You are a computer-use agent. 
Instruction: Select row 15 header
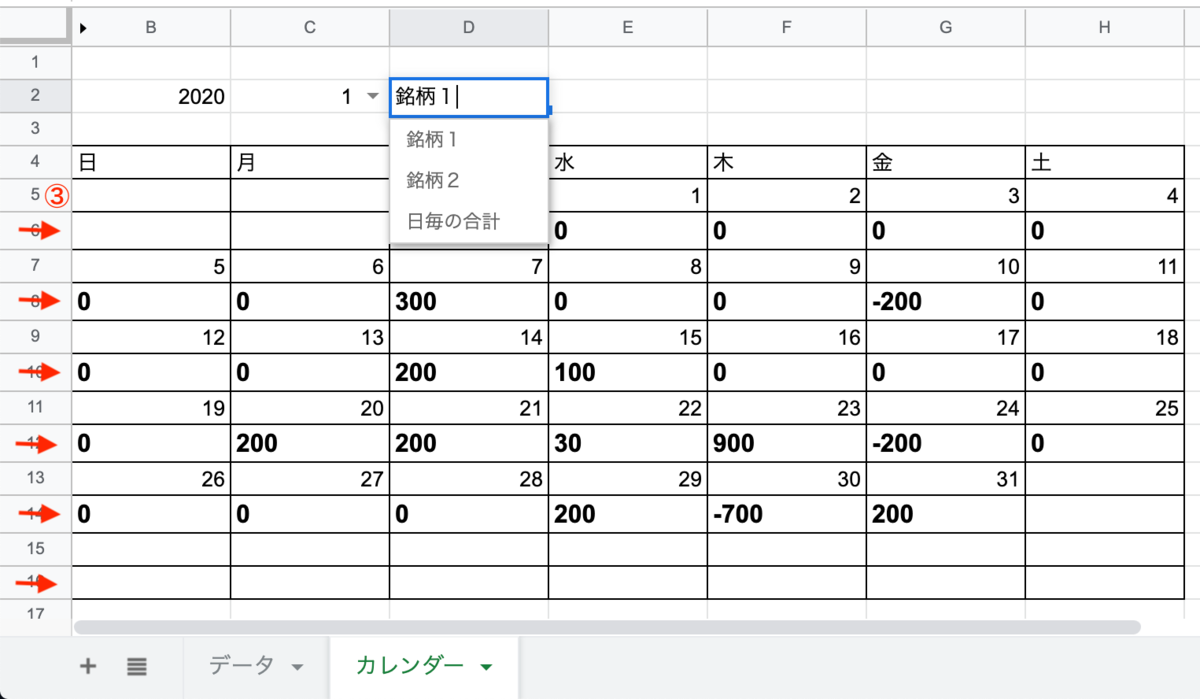pyautogui.click(x=36, y=548)
